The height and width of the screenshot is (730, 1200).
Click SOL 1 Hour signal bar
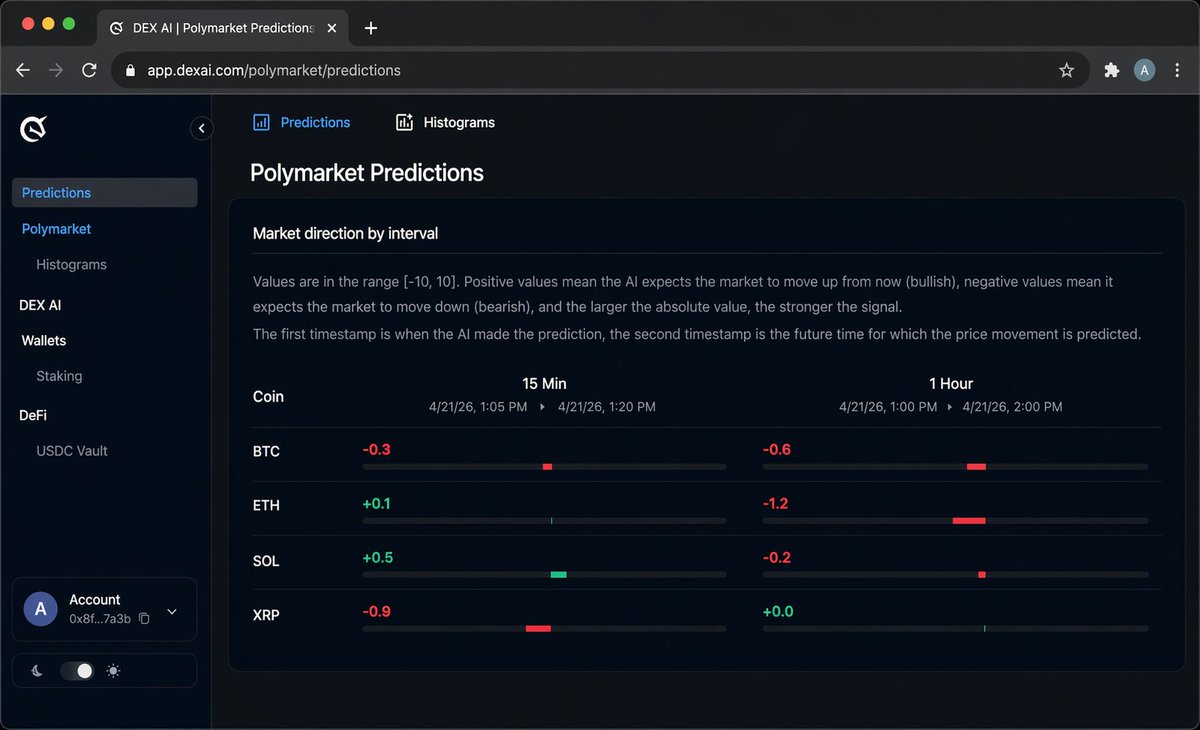point(955,574)
